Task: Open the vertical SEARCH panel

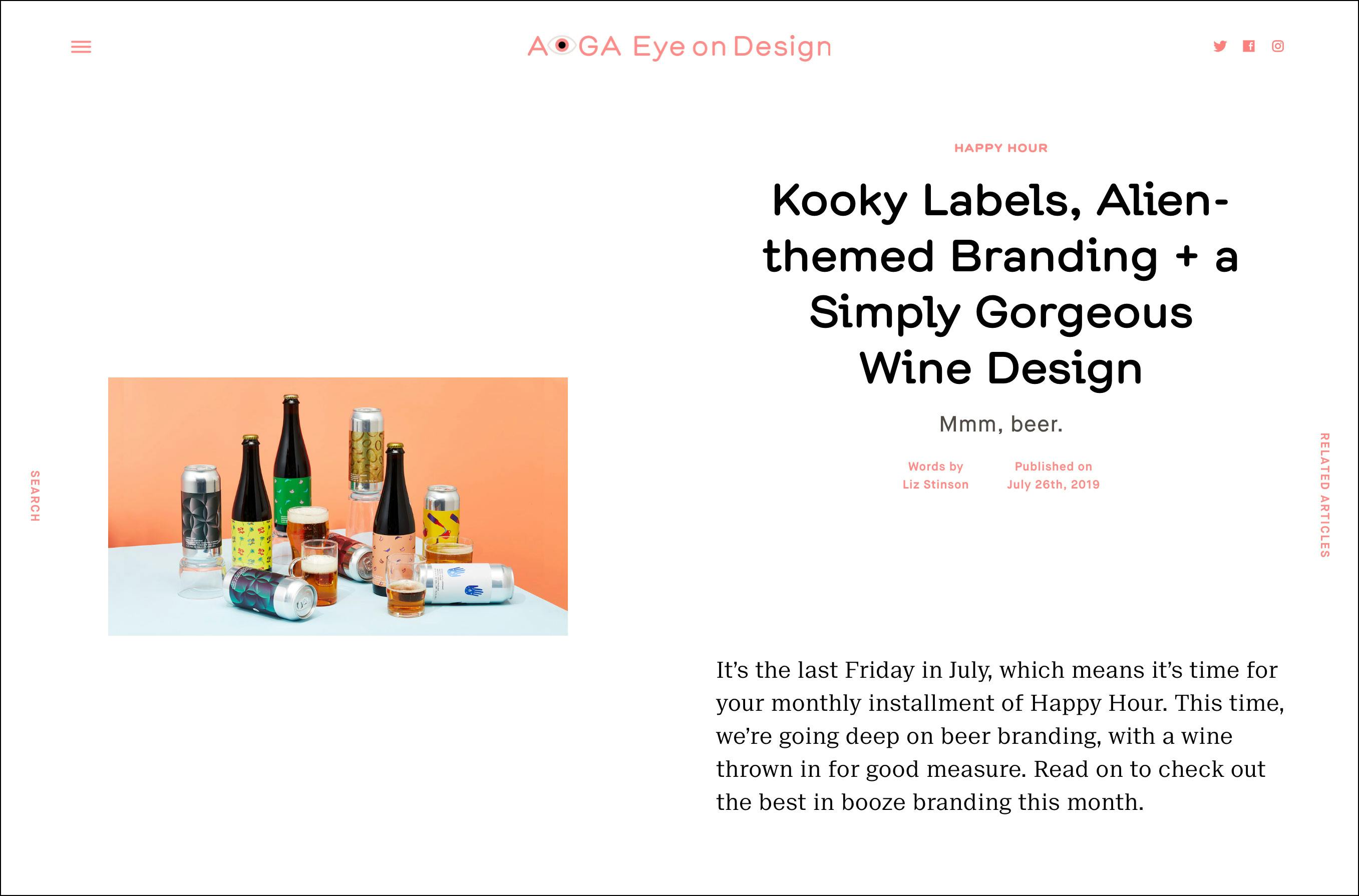Action: (35, 496)
